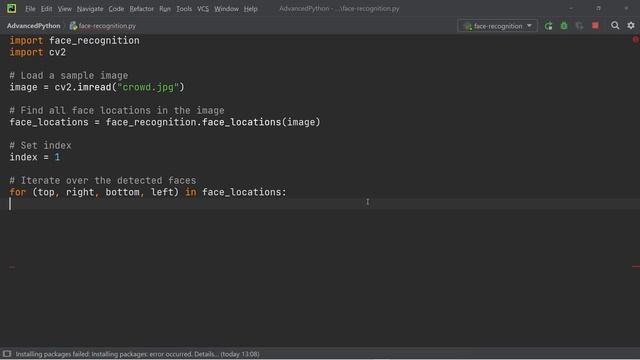Select the face-recognition.py breadcrumb
Image resolution: width=640 pixels, height=360 pixels.
point(103,26)
